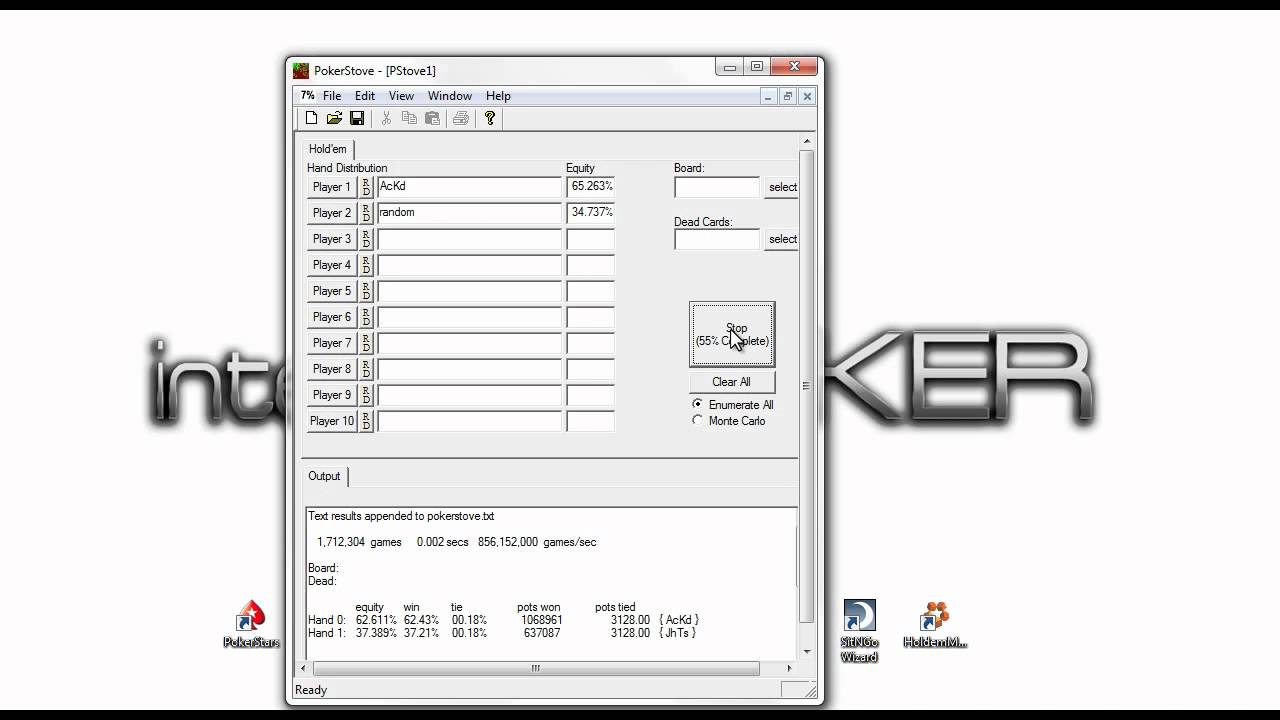The height and width of the screenshot is (720, 1280).
Task: Click the RD button beside Player 6
Action: 366,317
